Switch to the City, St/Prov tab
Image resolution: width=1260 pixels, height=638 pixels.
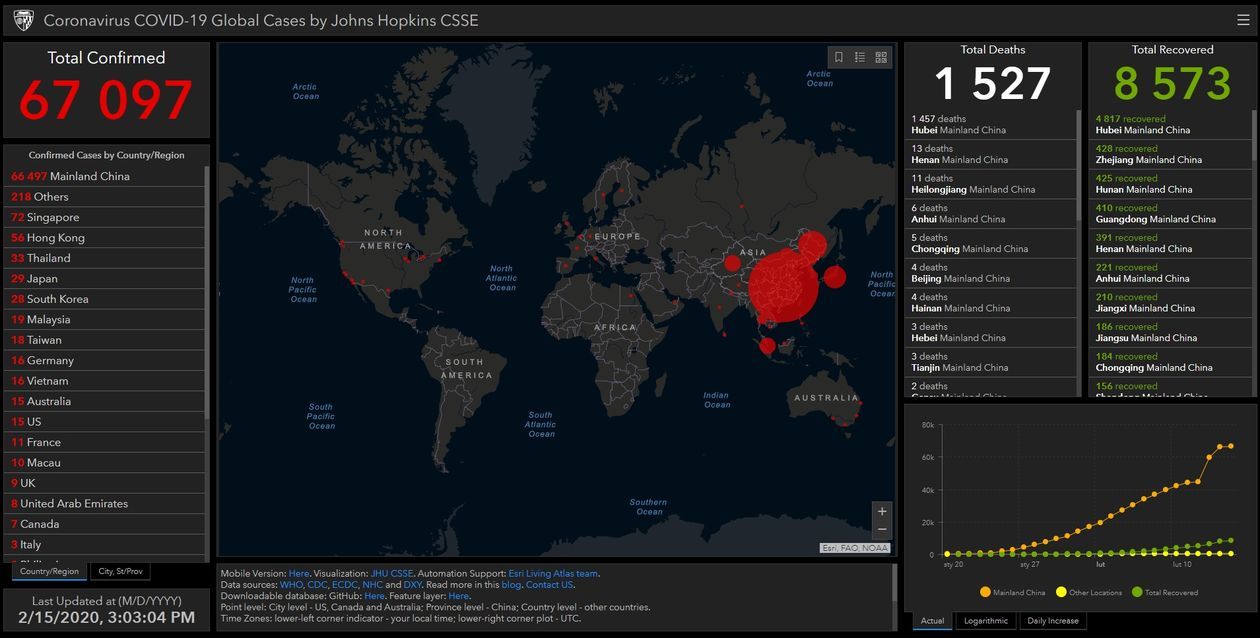click(x=120, y=571)
